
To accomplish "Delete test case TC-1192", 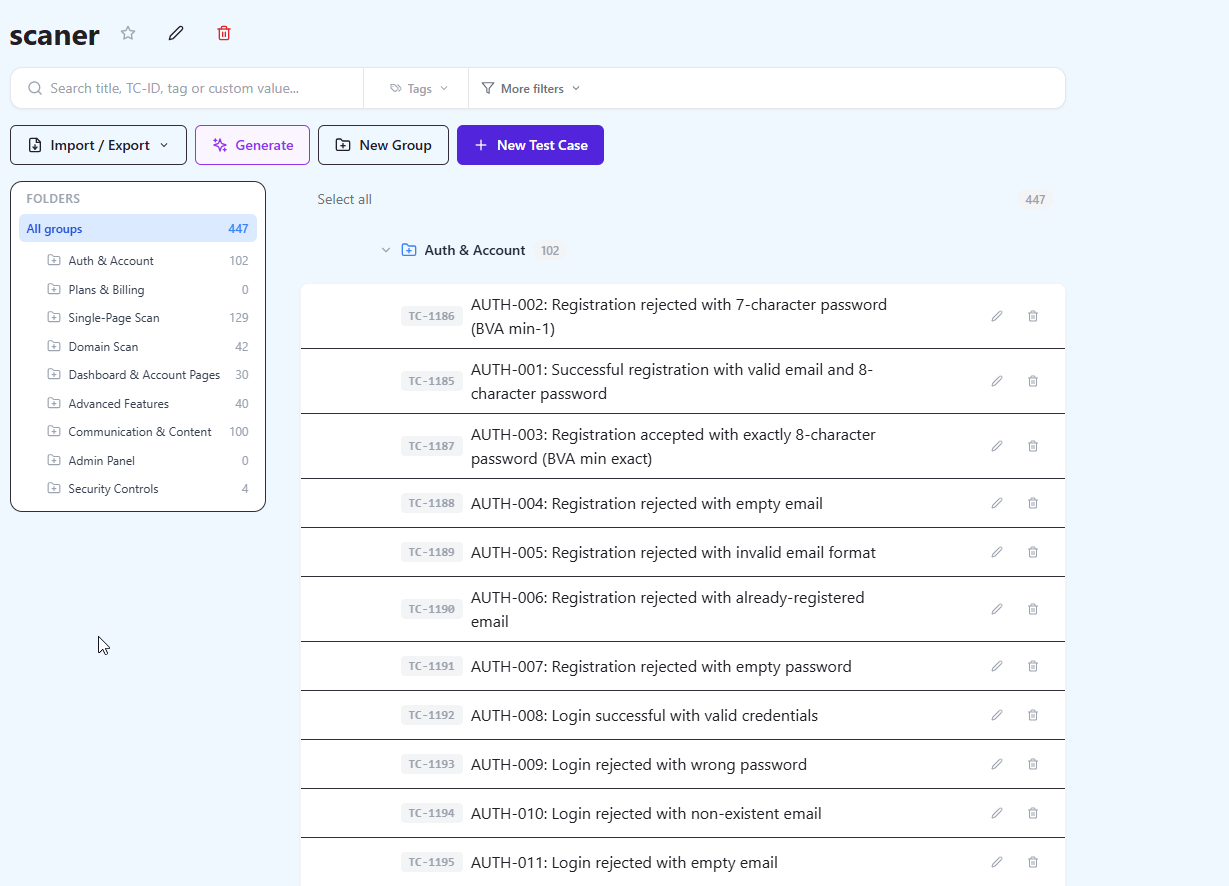I will [x=1033, y=715].
